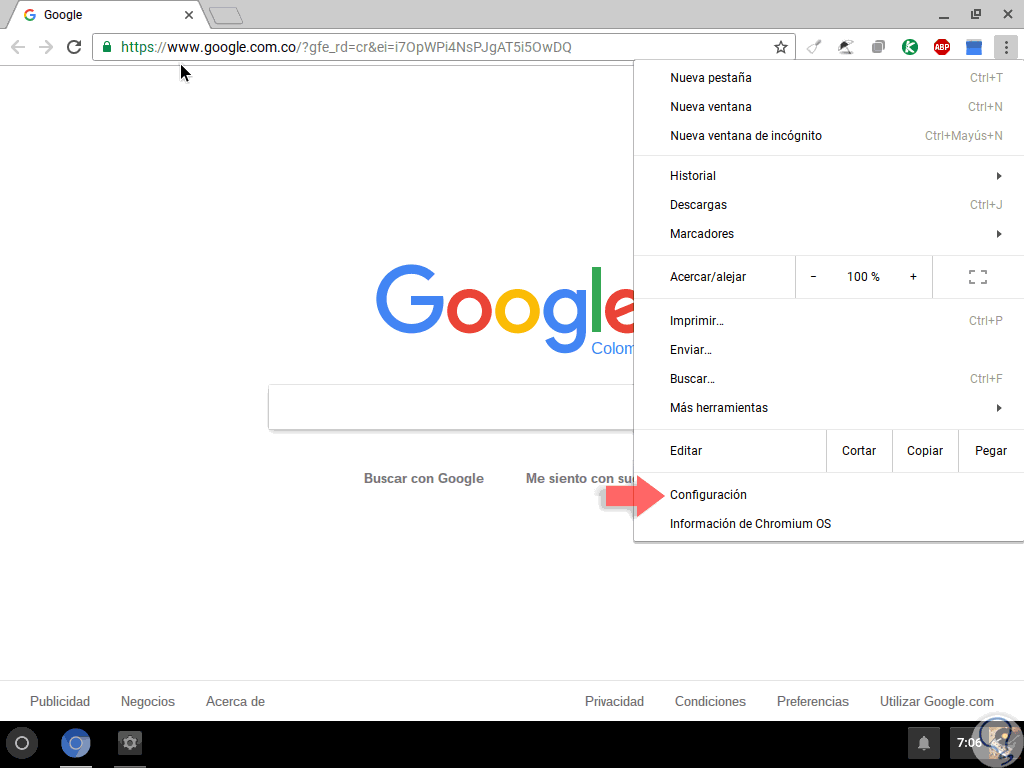1024x768 pixels.
Task: Reload the page with refresh icon
Action: 74,47
